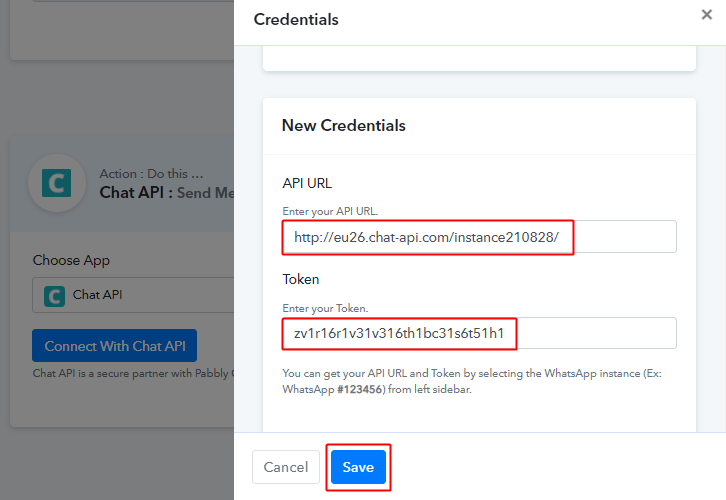Close the Credentials dialog with the X
This screenshot has height=500, width=726.
pyautogui.click(x=707, y=15)
